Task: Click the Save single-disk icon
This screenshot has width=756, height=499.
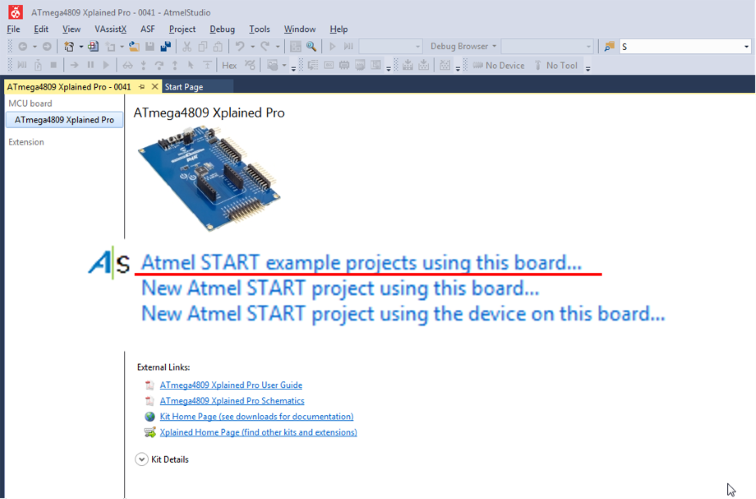Action: click(150, 46)
